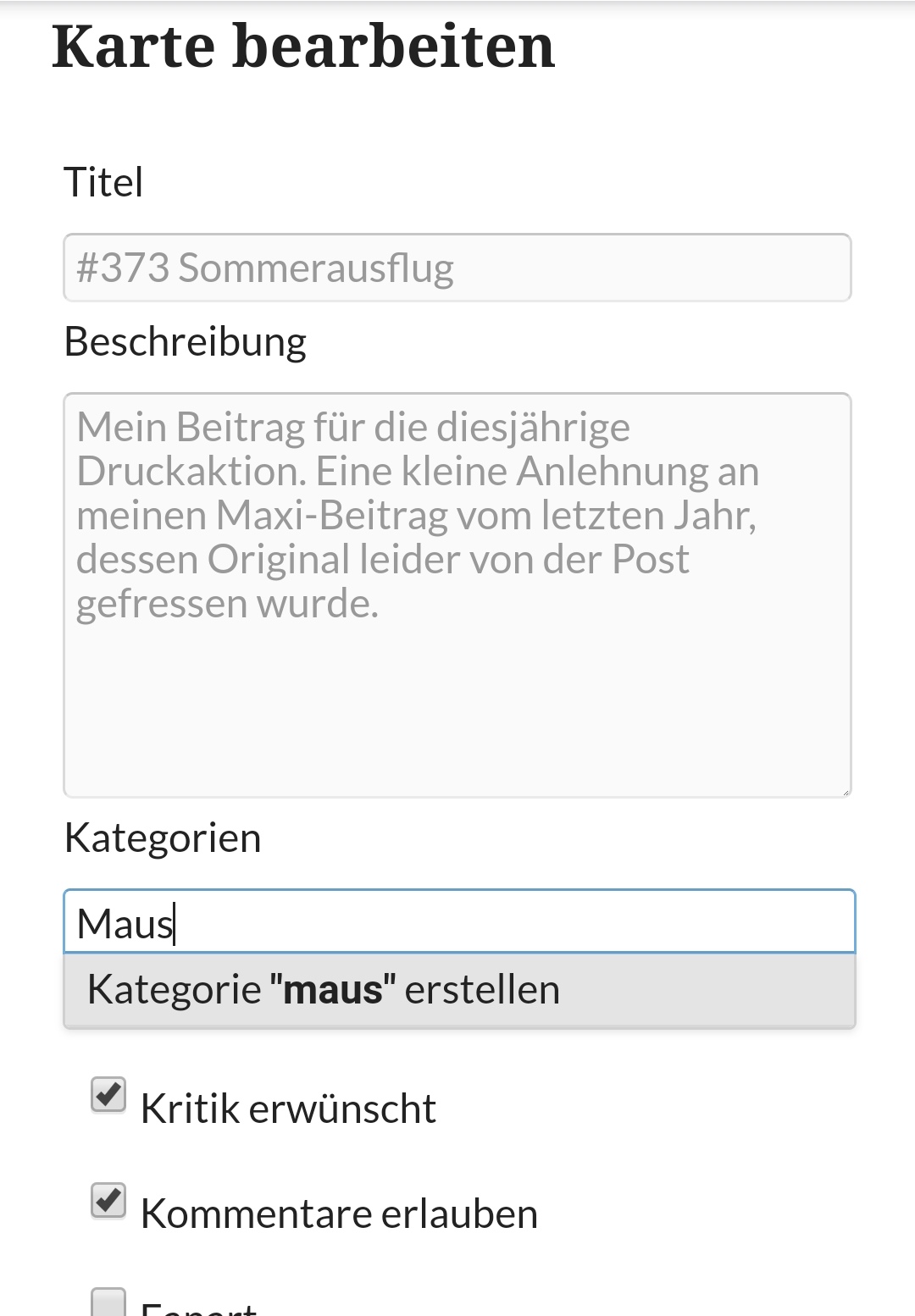915x1316 pixels.
Task: Click the "Titel" field label
Action: [103, 182]
